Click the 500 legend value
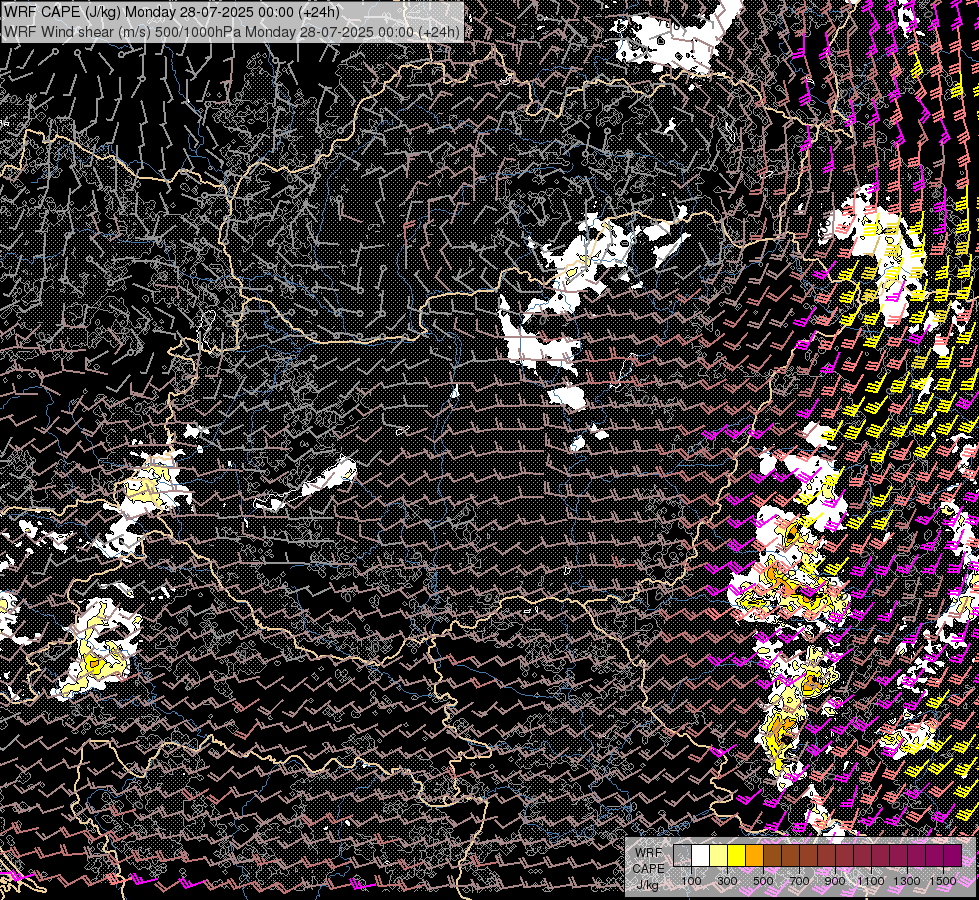The image size is (979, 900). pos(763,881)
